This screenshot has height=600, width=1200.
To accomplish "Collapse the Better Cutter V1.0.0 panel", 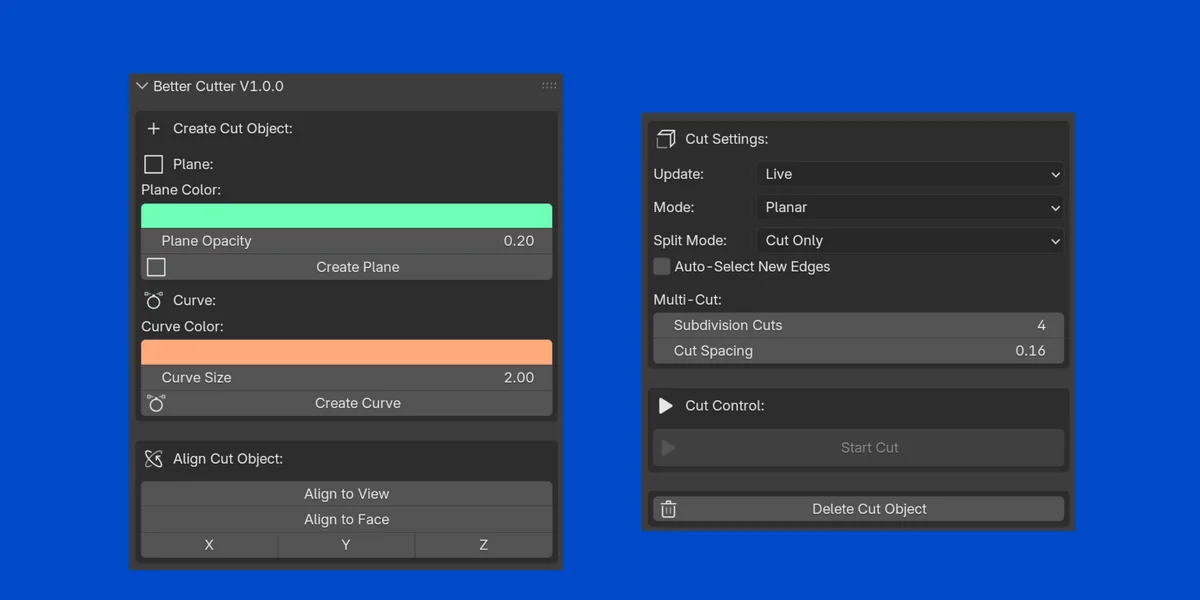I will tap(142, 86).
